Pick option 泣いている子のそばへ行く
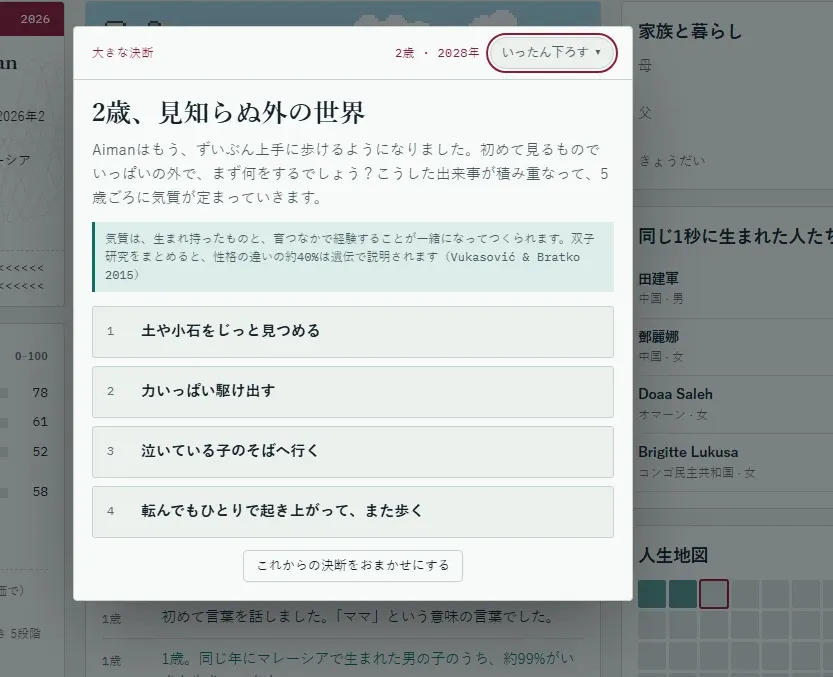Screen dimensions: 833x677 353,452
